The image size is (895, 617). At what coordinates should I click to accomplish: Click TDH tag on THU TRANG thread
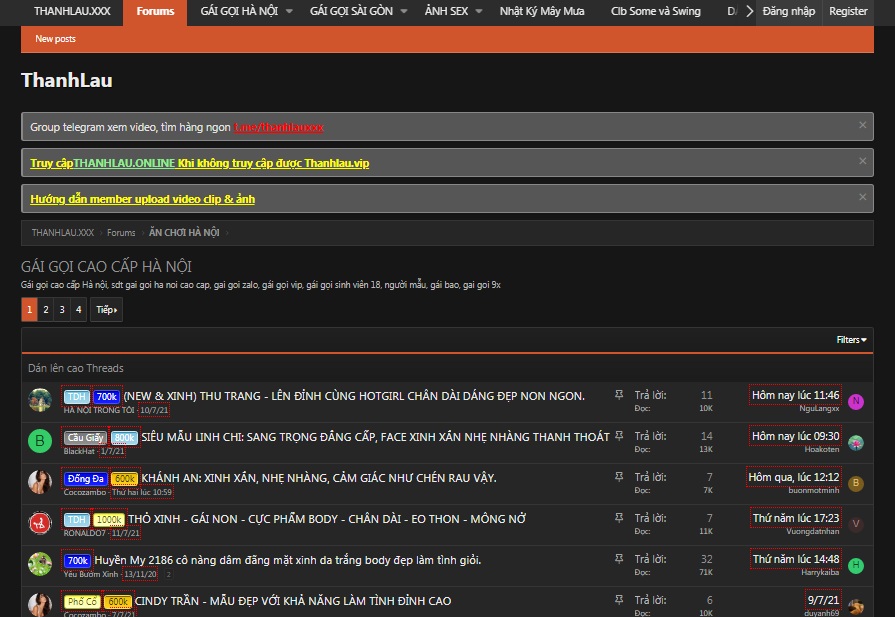pyautogui.click(x=76, y=397)
